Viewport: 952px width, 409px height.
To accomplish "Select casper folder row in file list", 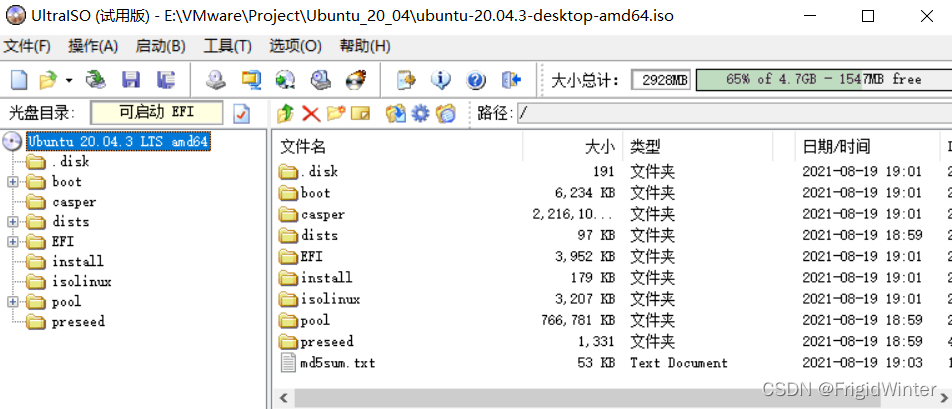I will click(x=322, y=214).
